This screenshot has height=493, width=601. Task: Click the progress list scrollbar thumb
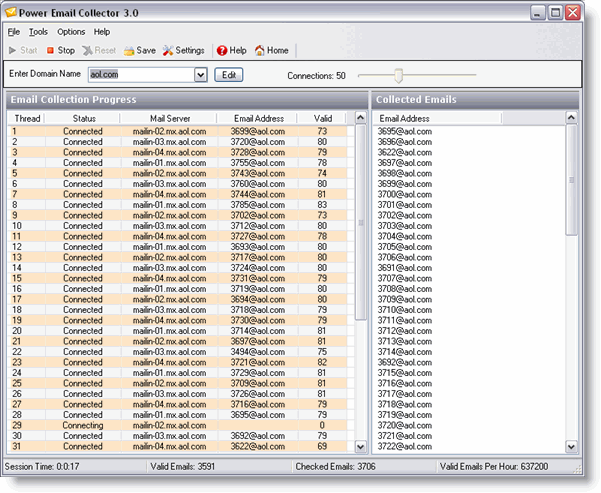point(361,222)
